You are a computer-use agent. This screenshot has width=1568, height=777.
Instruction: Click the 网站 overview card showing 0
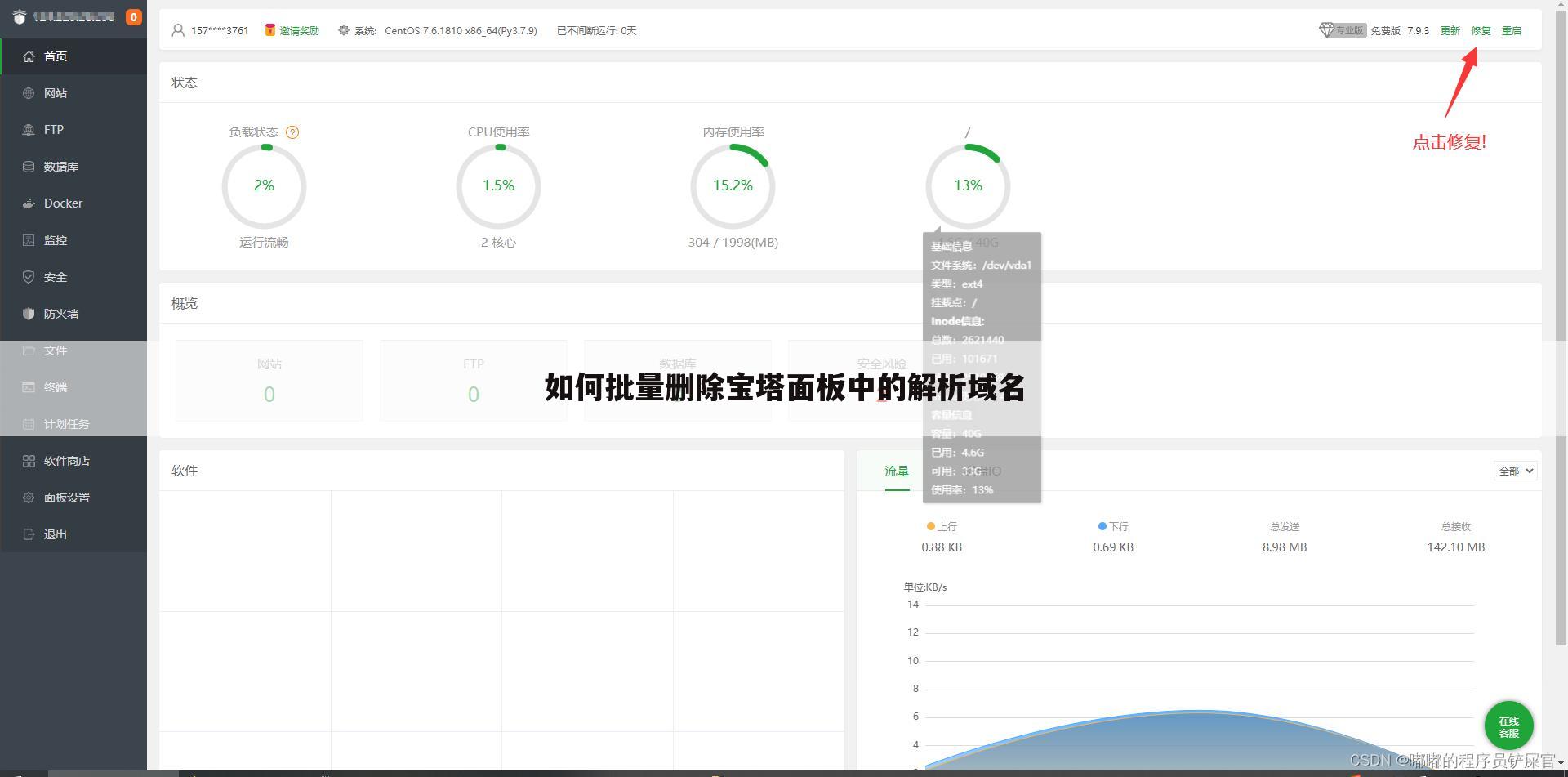269,381
